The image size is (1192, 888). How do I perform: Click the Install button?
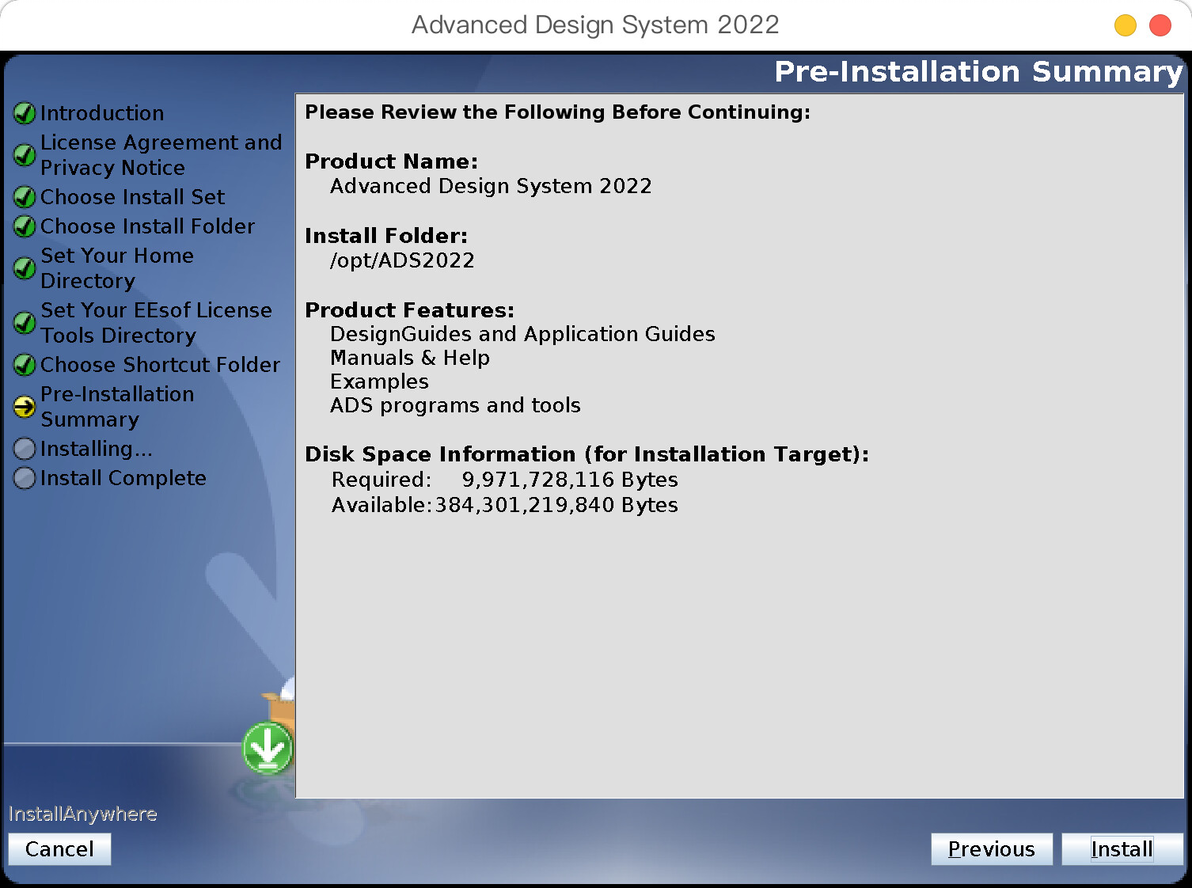tap(1121, 848)
